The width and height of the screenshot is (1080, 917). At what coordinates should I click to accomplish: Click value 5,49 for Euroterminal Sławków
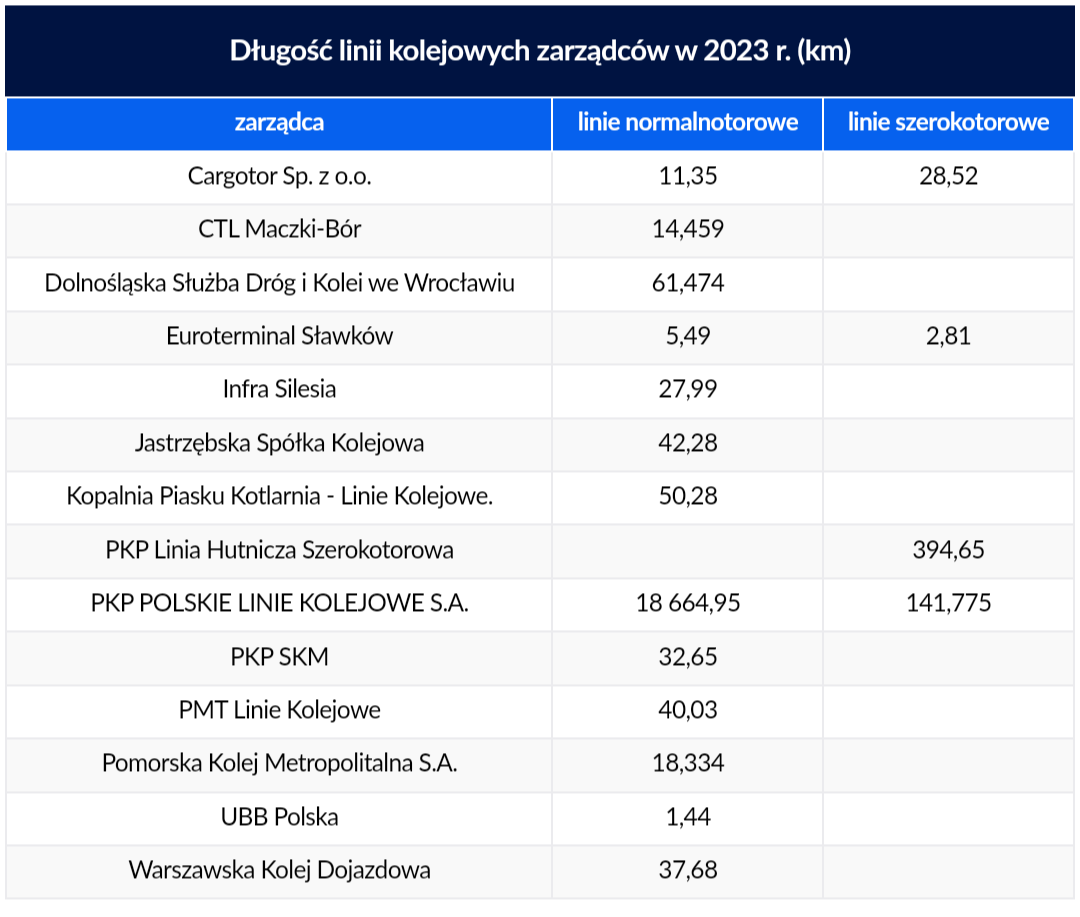(687, 336)
